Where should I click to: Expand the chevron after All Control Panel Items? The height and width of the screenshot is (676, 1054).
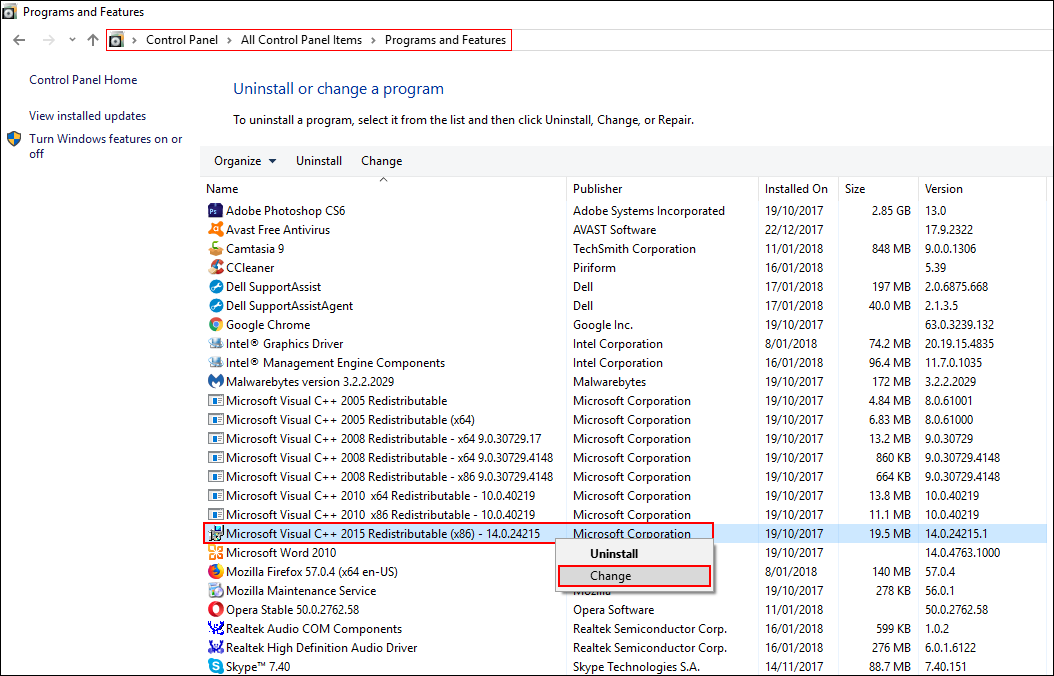point(373,40)
